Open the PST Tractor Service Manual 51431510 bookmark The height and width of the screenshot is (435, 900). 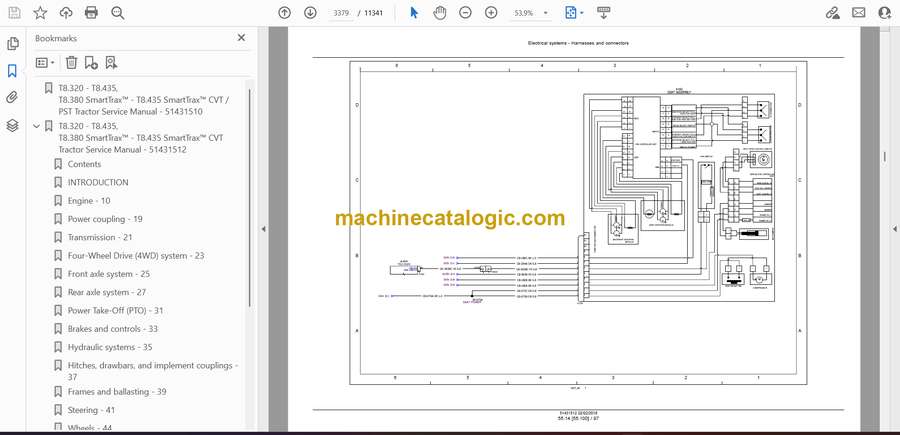click(143, 100)
